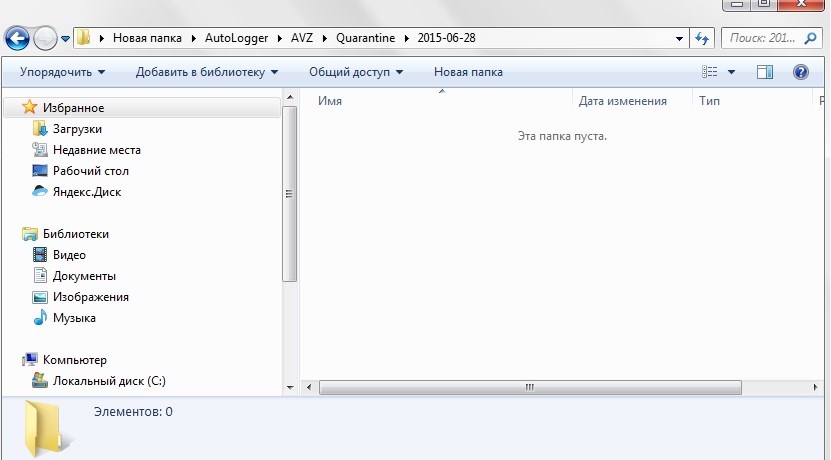Open Недавние места
831x460 pixels.
pos(96,150)
